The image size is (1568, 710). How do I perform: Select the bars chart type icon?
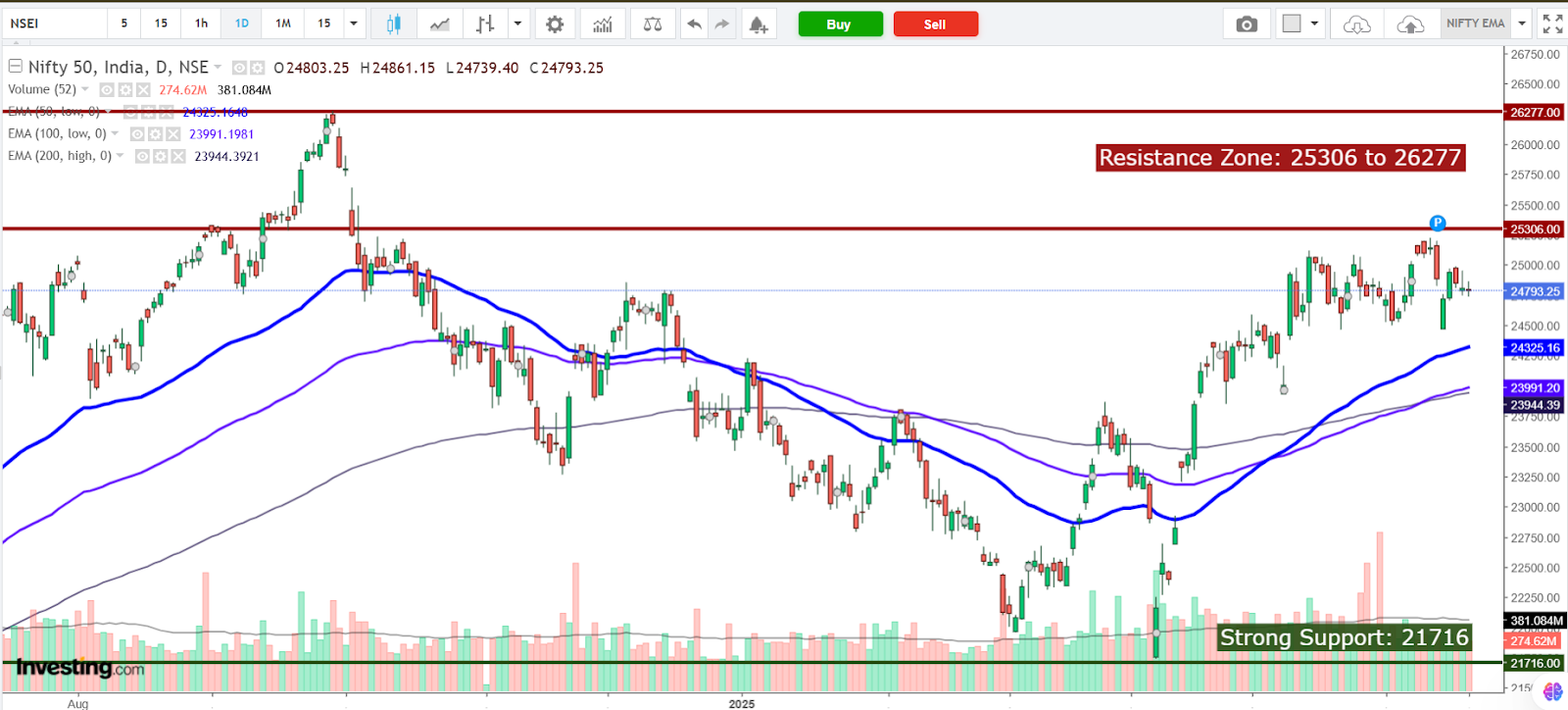point(485,25)
